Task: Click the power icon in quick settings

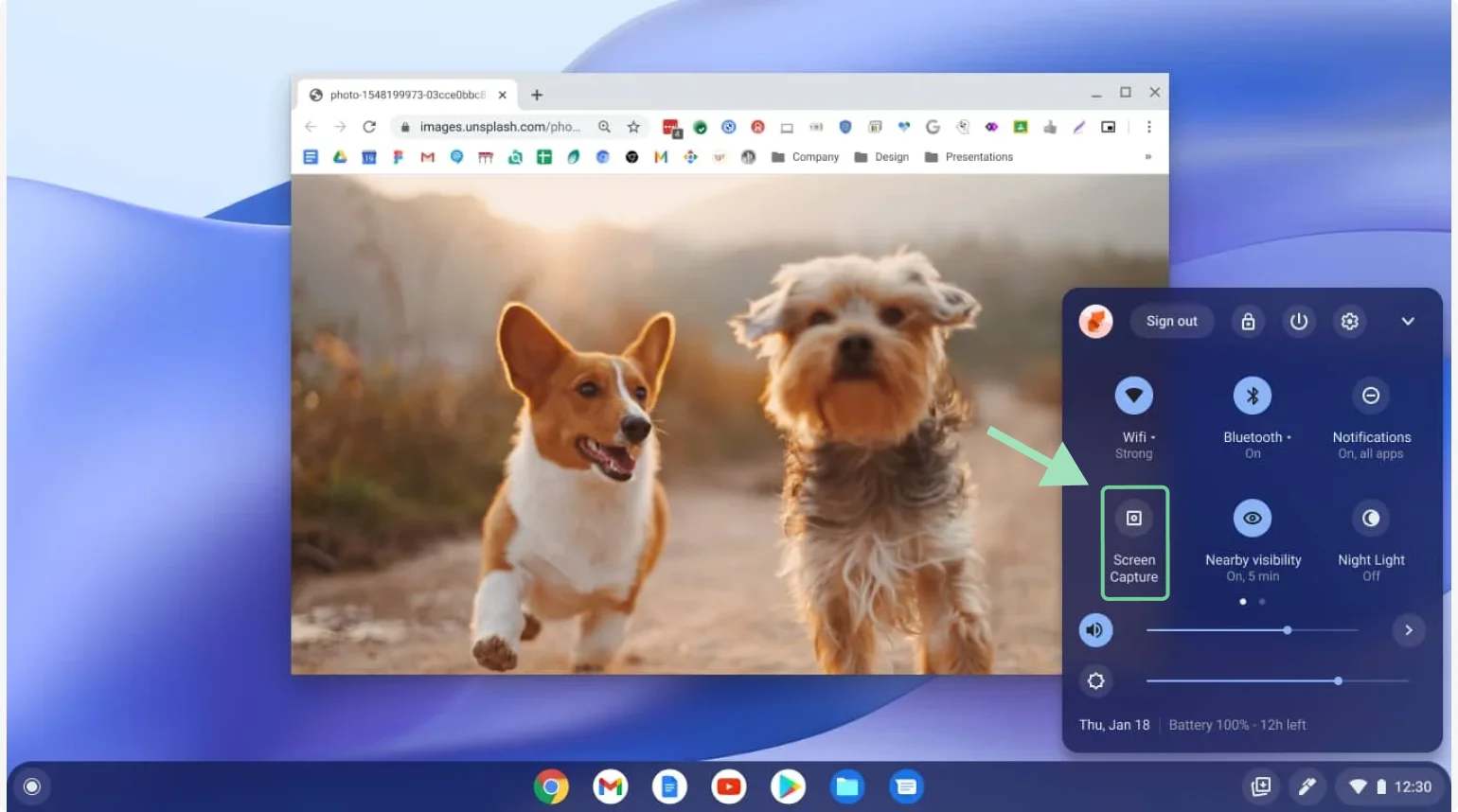Action: pyautogui.click(x=1298, y=321)
